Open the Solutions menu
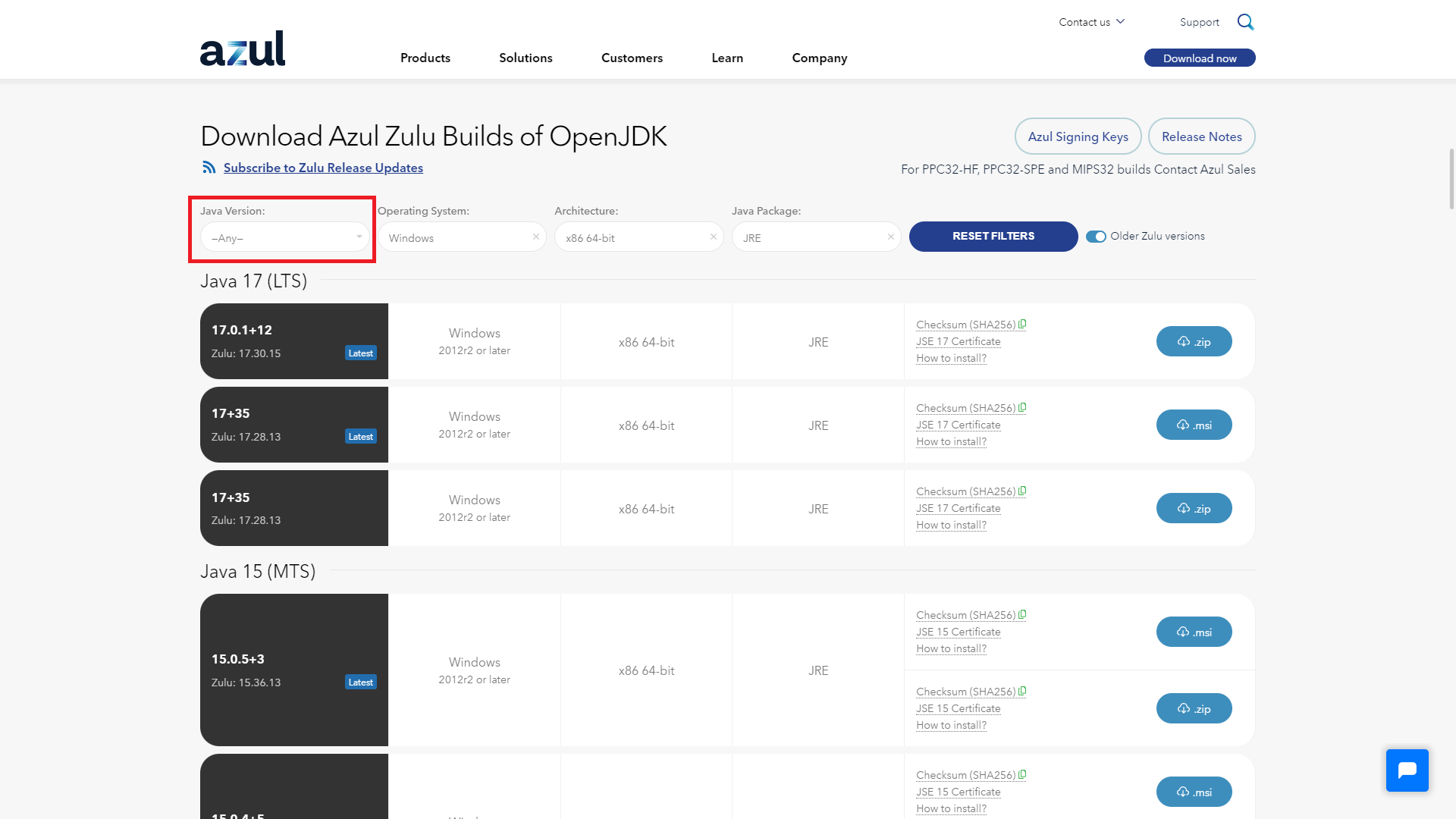Screen dimensions: 1456x819 point(526,58)
